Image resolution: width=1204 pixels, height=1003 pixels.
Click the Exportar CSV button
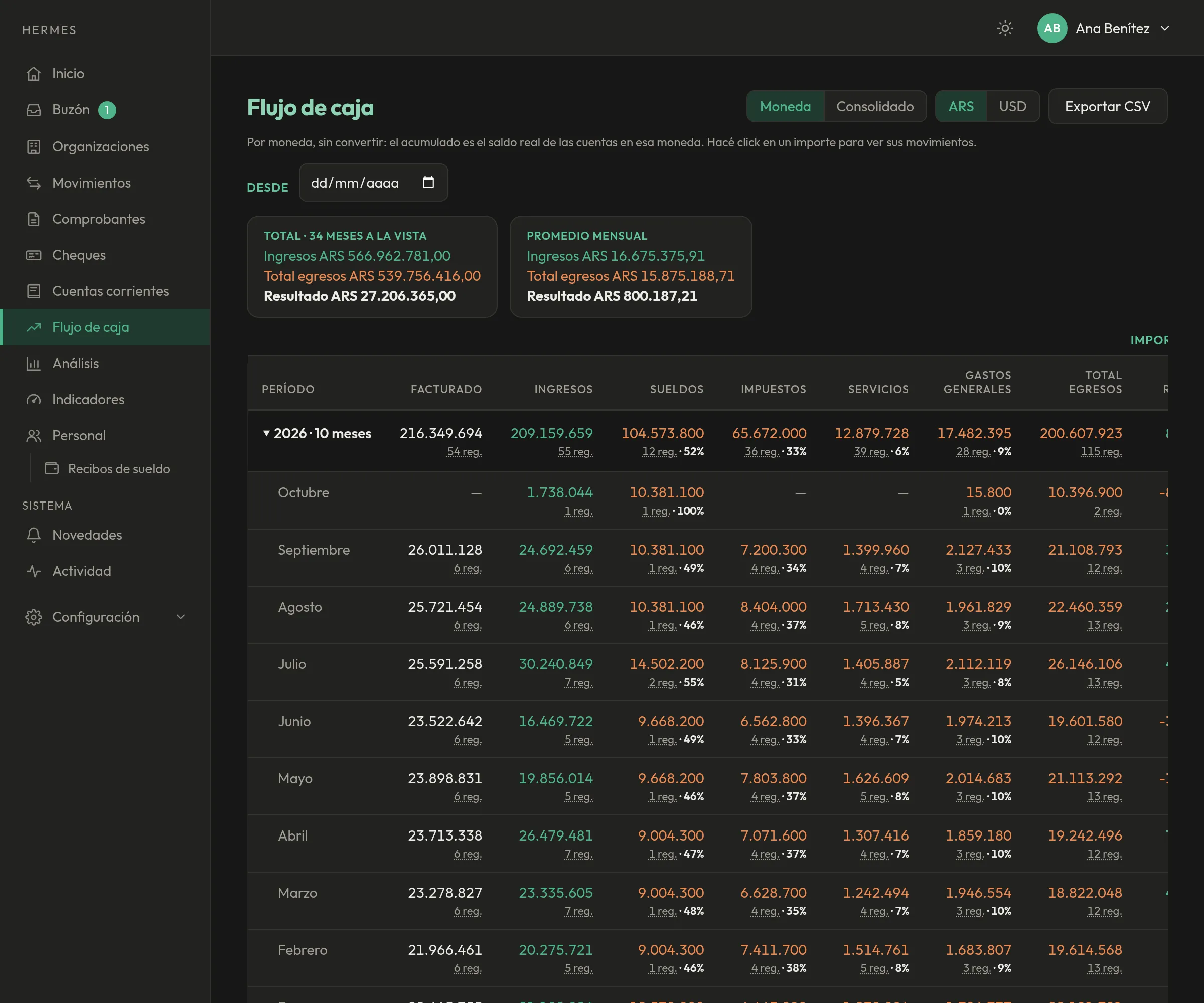pyautogui.click(x=1108, y=107)
